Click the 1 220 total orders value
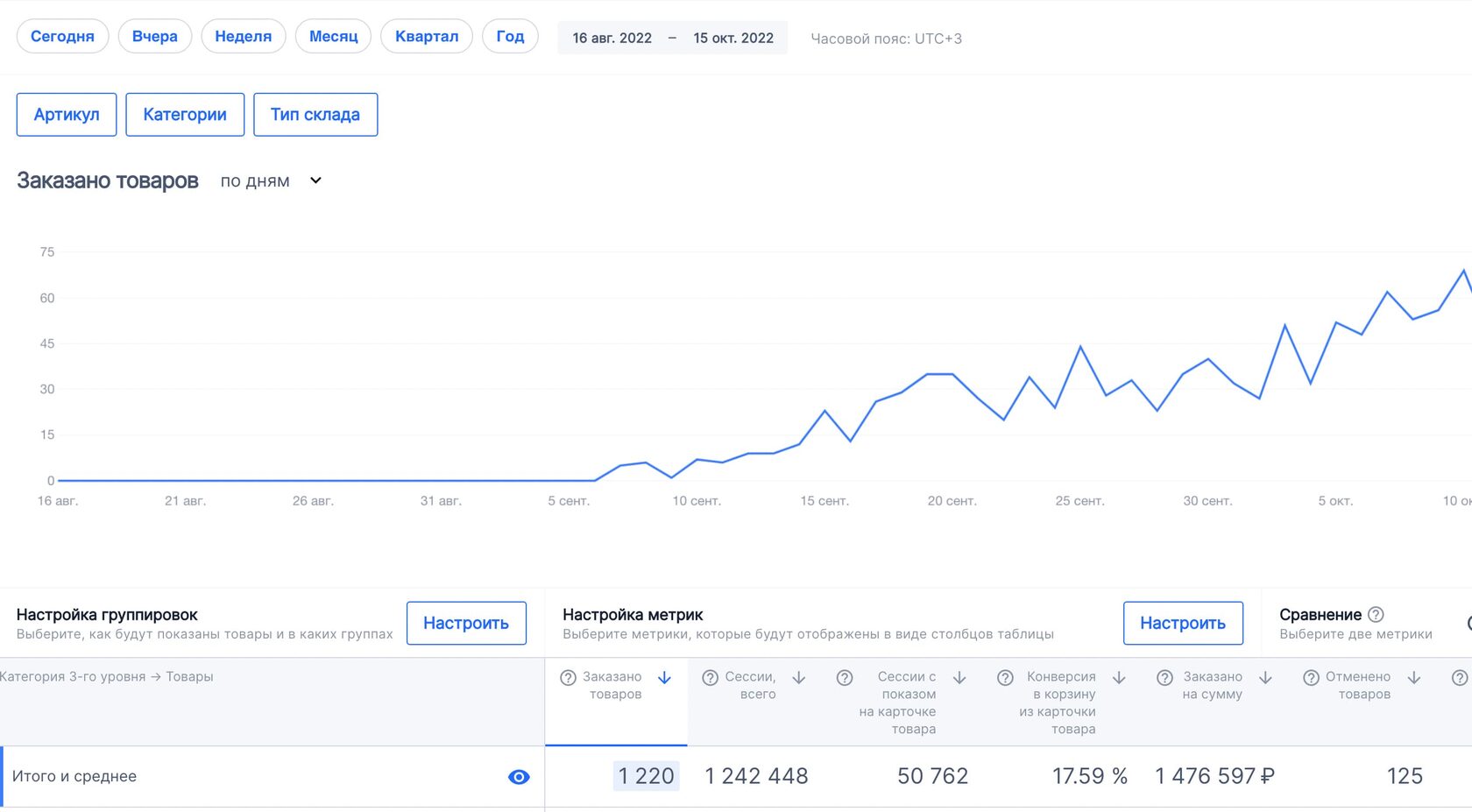The height and width of the screenshot is (812, 1472). pyautogui.click(x=646, y=776)
